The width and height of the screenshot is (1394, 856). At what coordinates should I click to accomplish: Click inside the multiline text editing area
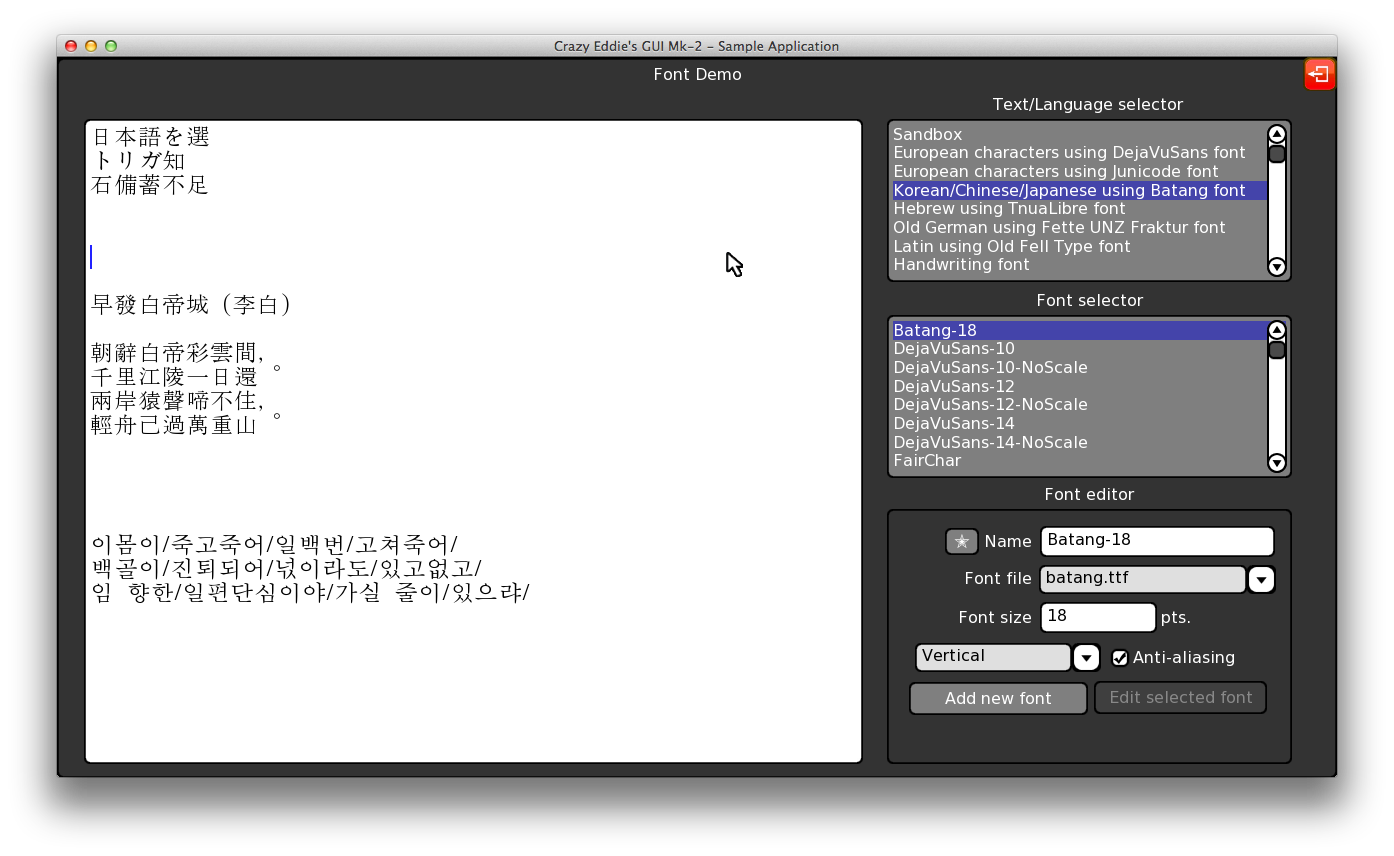click(x=470, y=440)
